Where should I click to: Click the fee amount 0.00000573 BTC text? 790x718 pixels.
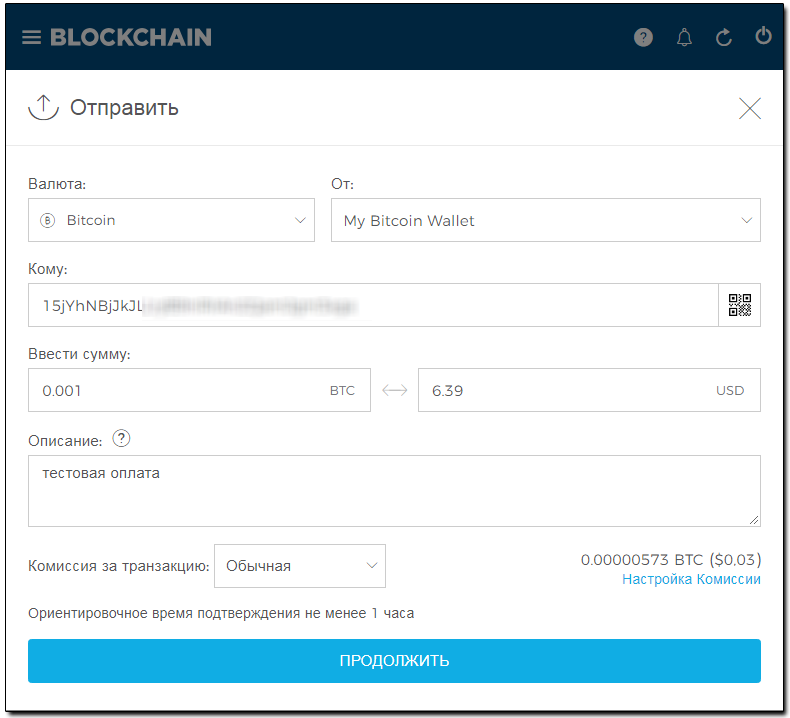pos(671,560)
